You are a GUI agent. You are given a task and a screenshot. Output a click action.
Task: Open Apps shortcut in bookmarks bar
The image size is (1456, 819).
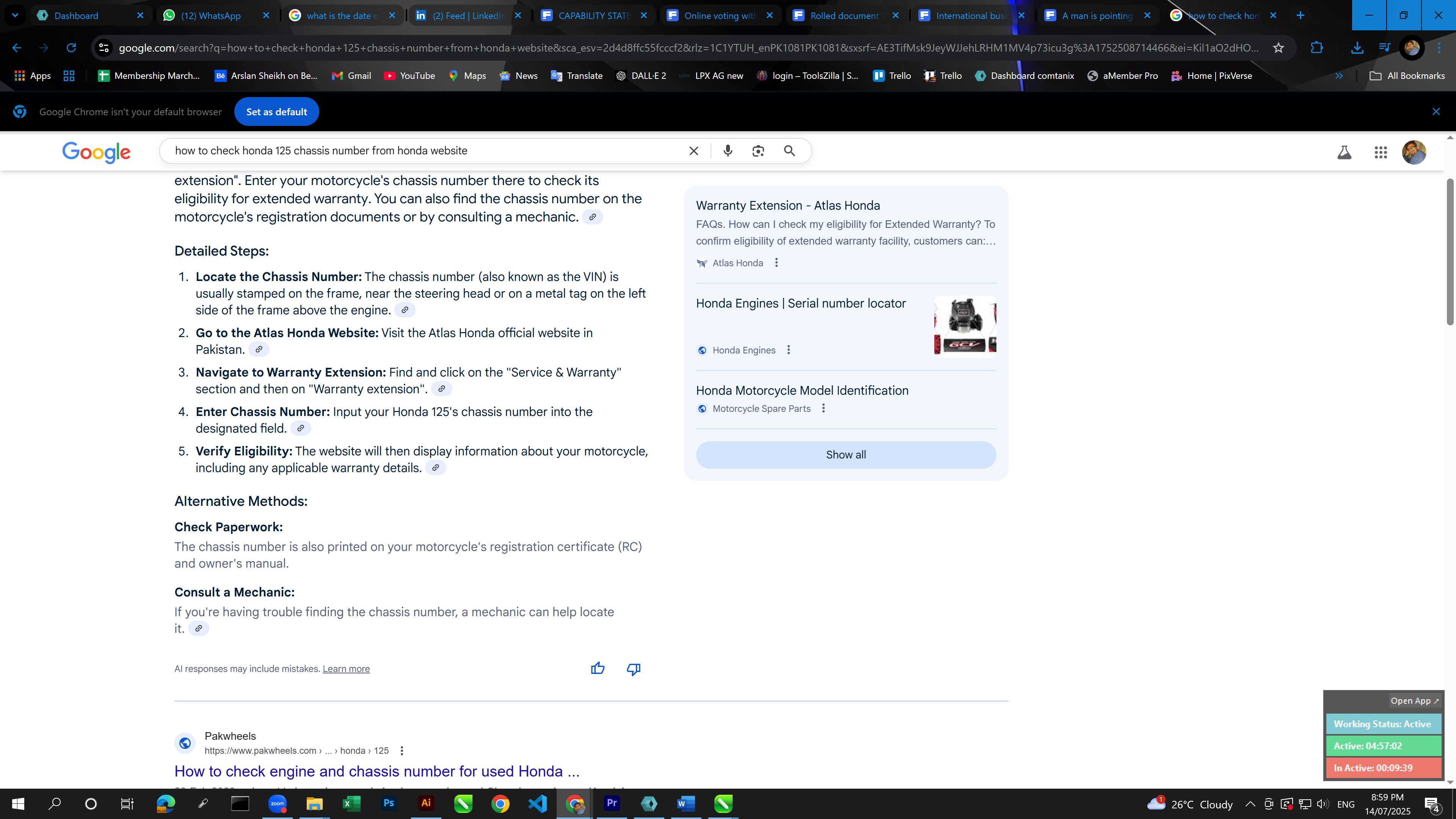point(33,76)
